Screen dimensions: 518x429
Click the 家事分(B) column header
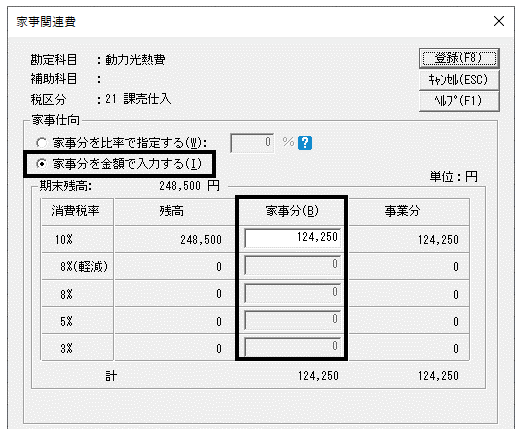click(292, 211)
